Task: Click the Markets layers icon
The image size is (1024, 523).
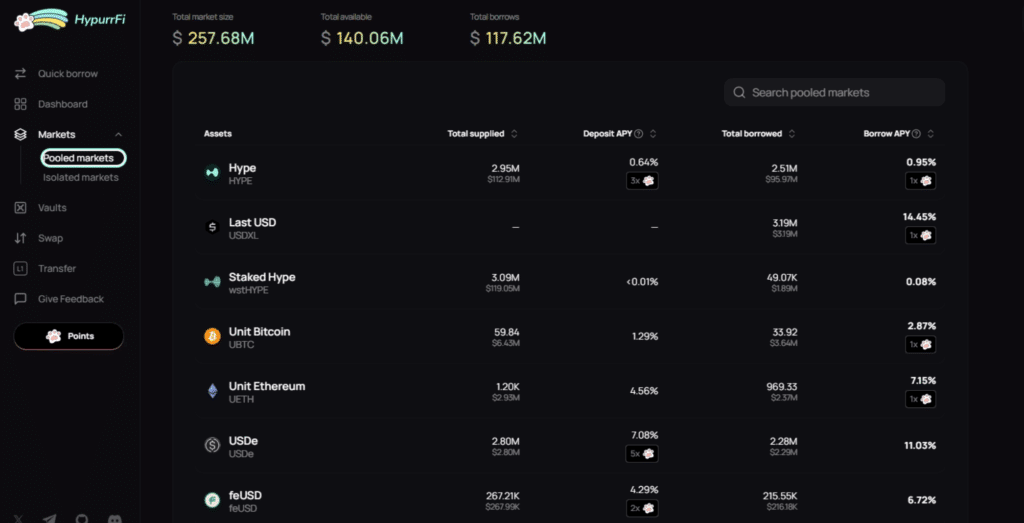Action: (x=20, y=135)
